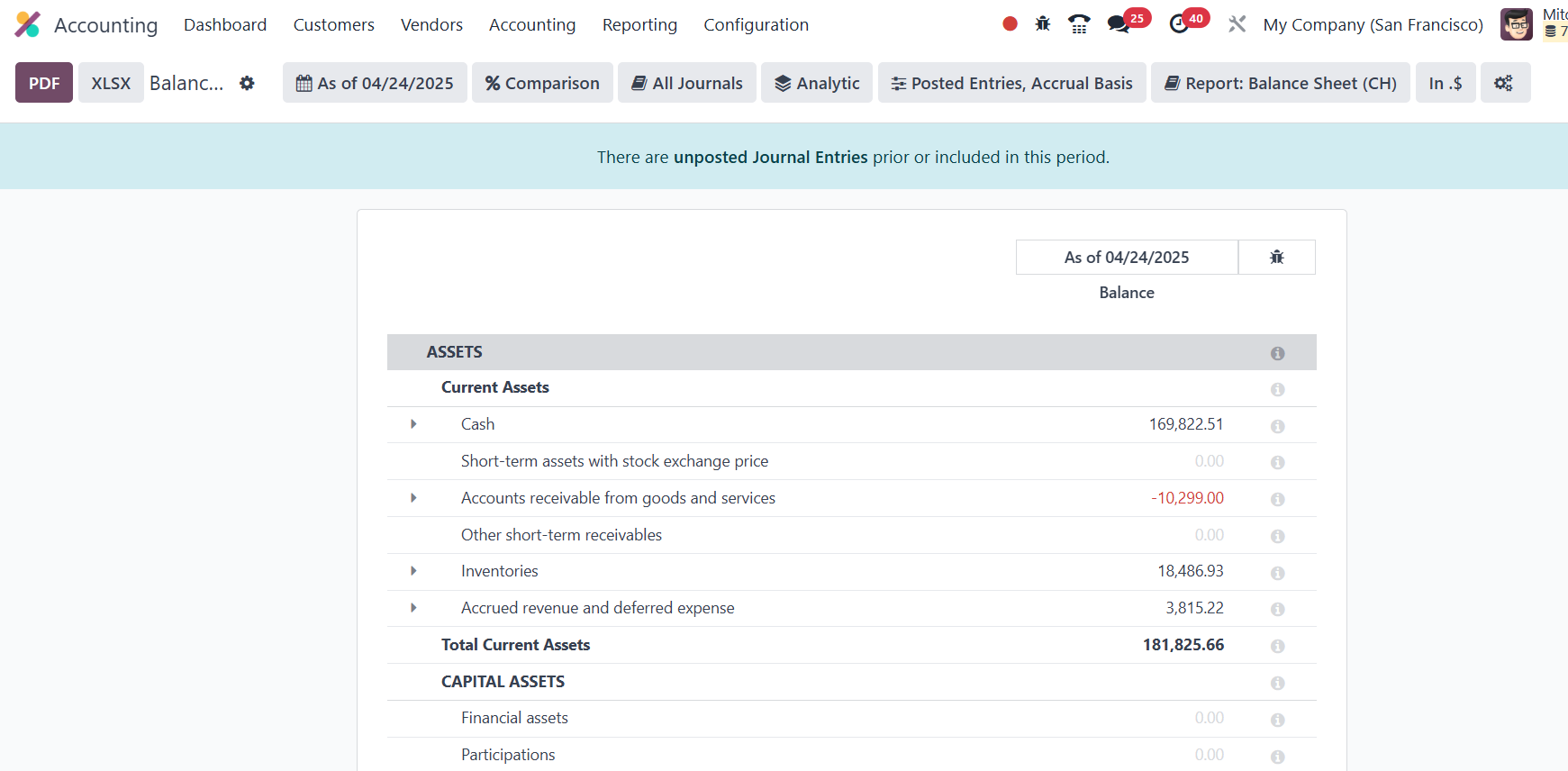Open the All Journals filter dropdown
The image size is (1568, 771).
click(686, 83)
